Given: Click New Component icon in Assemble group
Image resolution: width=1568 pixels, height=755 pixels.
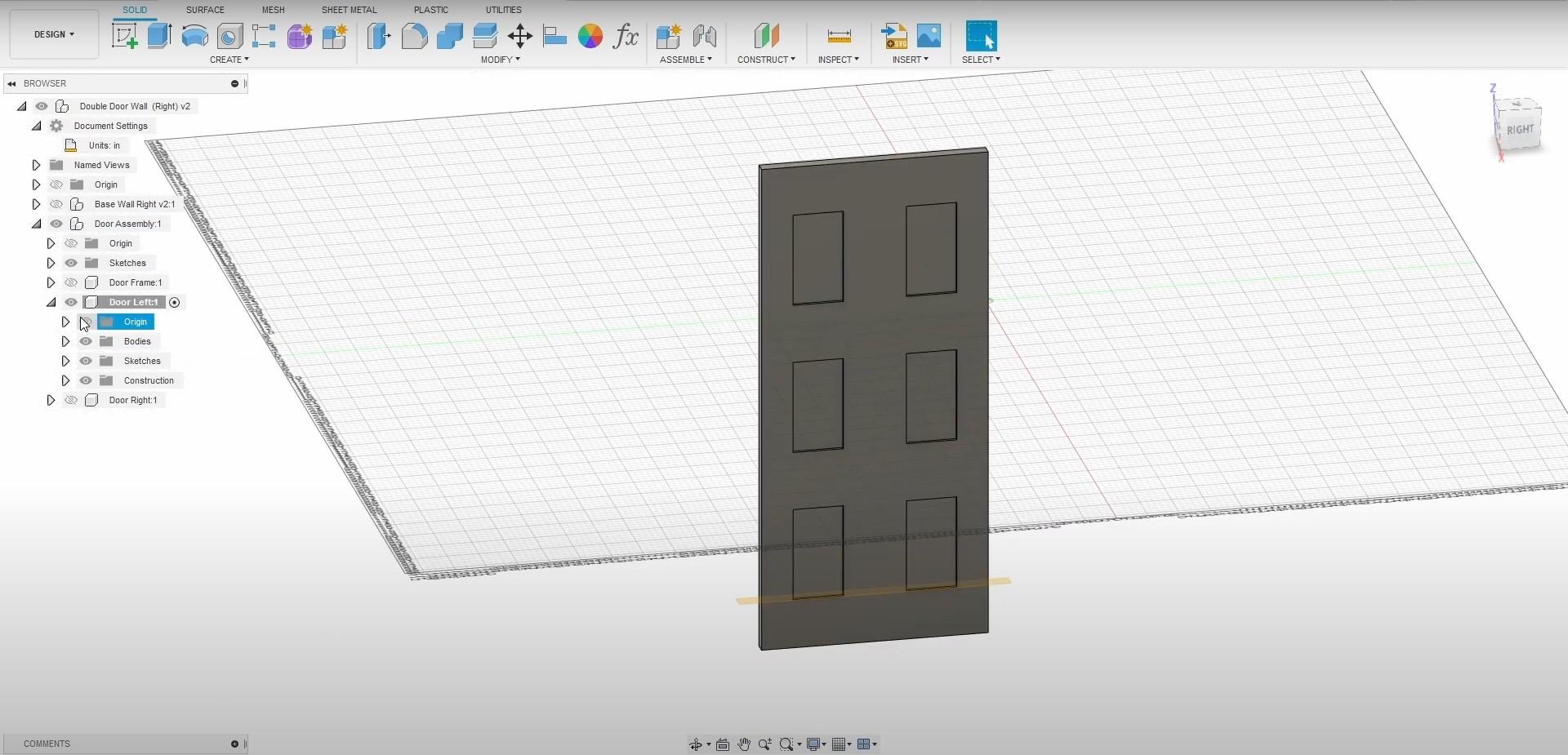Looking at the screenshot, I should [x=668, y=36].
